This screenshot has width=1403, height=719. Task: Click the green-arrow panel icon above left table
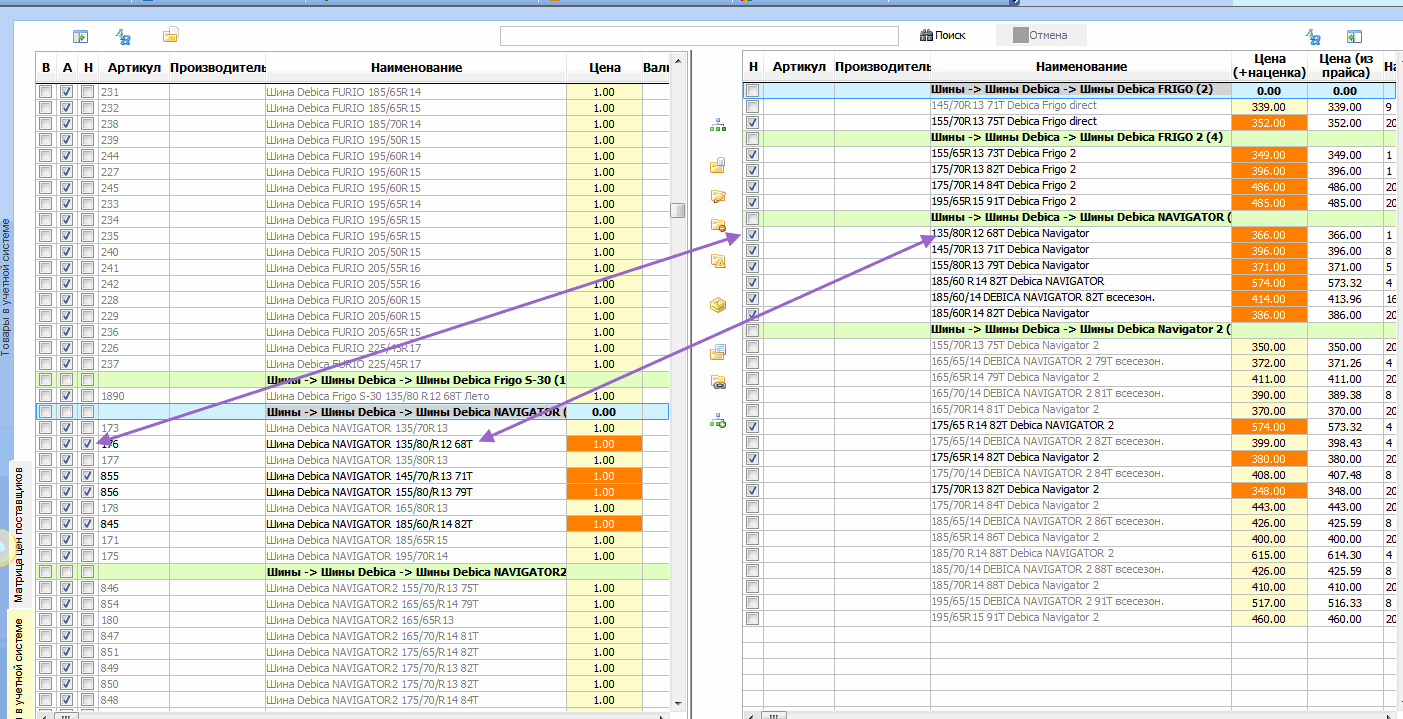click(x=81, y=36)
